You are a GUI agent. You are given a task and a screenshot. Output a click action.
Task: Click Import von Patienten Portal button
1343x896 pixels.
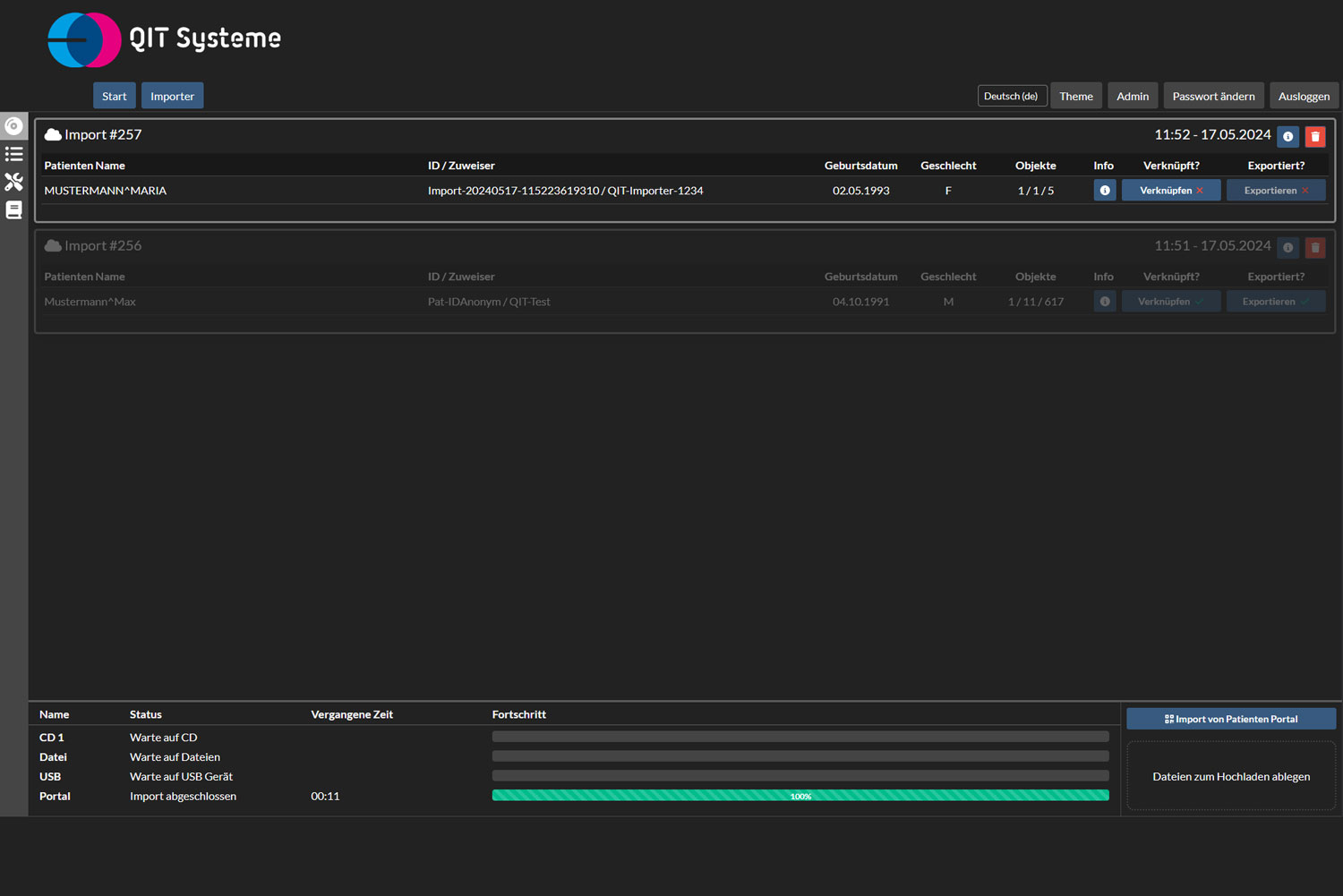(x=1230, y=719)
